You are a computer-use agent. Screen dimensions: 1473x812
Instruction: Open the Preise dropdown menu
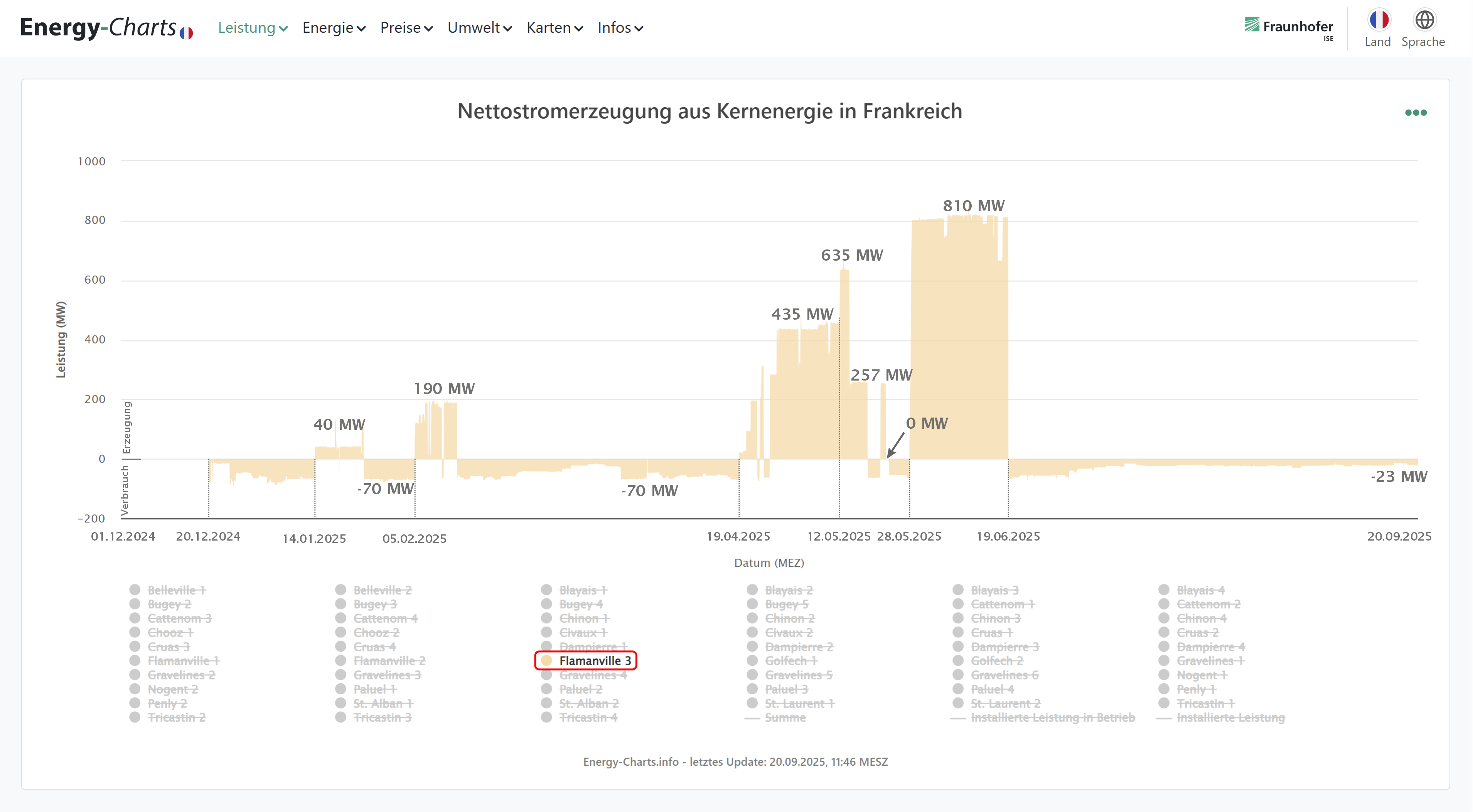(x=406, y=27)
